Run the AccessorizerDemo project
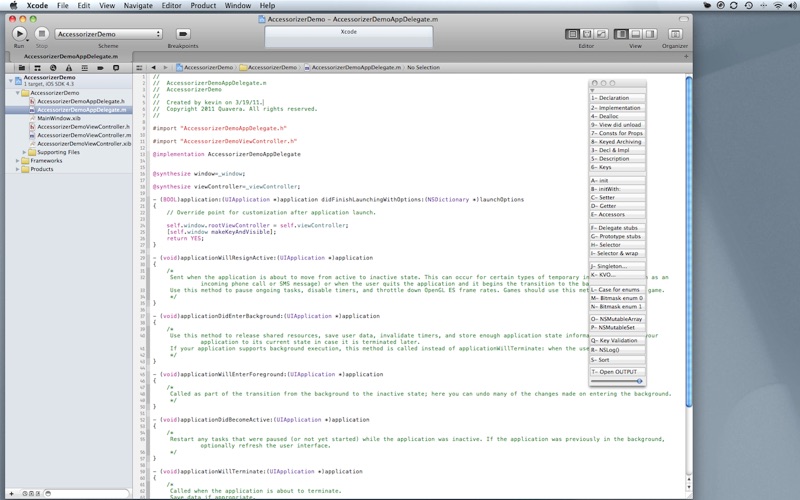This screenshot has height=500, width=800. (x=19, y=34)
